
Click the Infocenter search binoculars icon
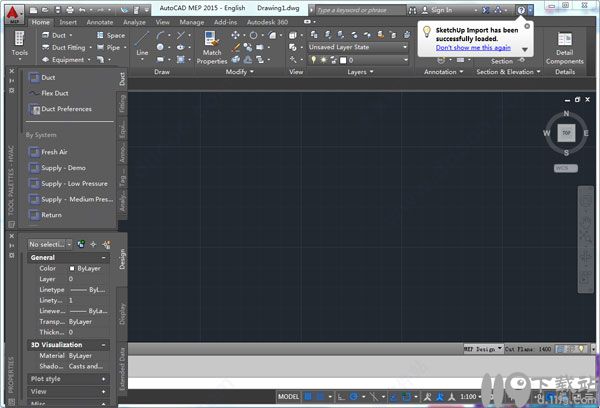pos(412,10)
